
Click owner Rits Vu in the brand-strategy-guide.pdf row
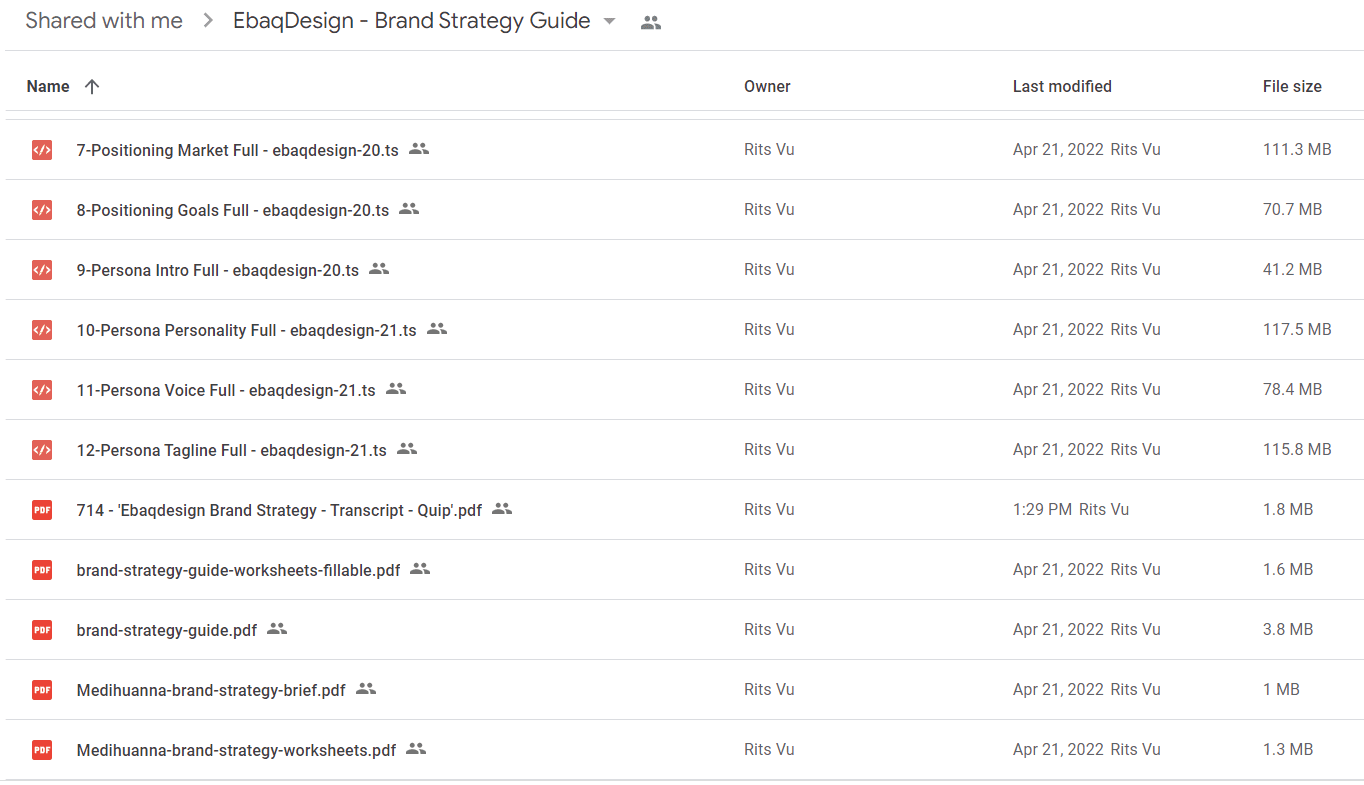tap(769, 630)
